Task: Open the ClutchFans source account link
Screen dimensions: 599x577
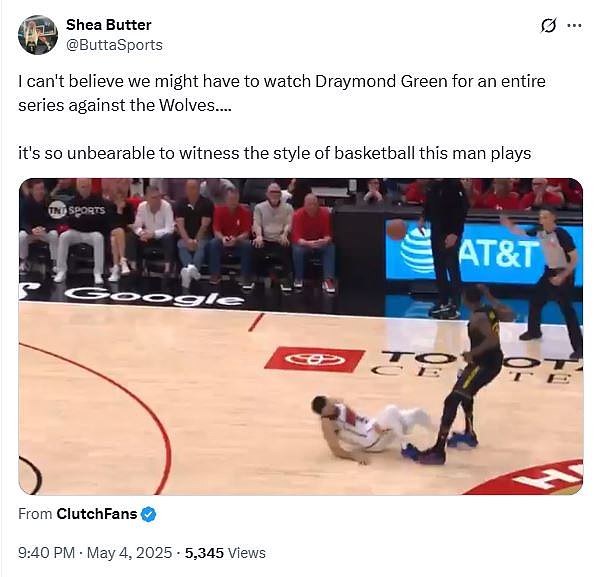Action: (x=97, y=514)
